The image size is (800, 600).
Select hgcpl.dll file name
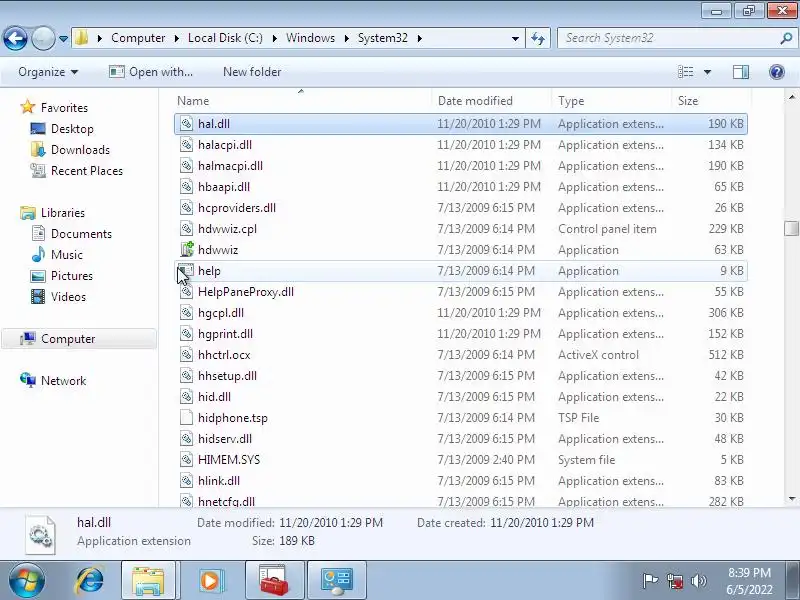tap(220, 313)
